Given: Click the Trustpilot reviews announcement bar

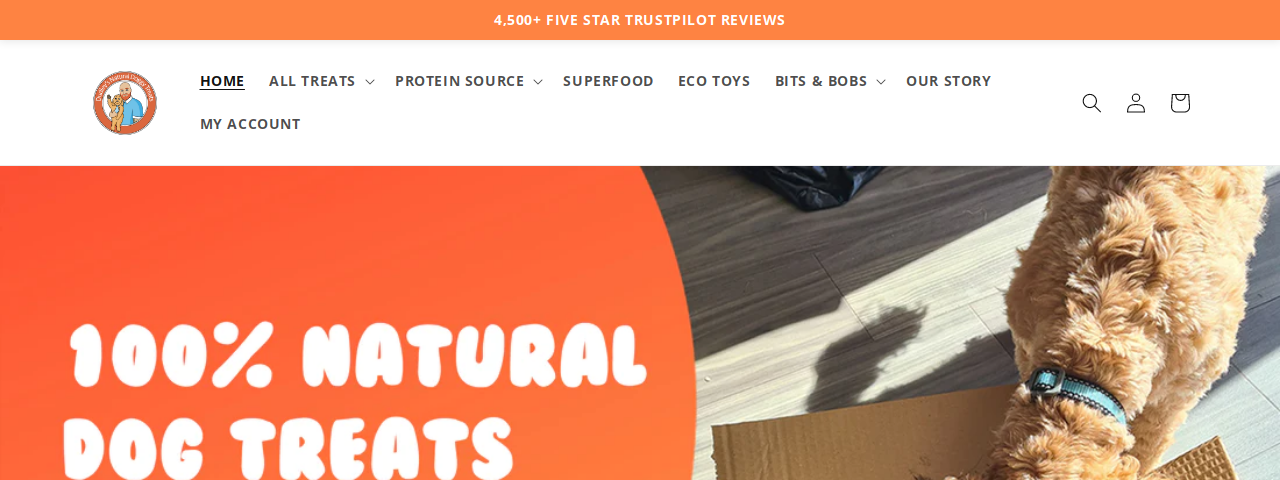Looking at the screenshot, I should [x=640, y=20].
